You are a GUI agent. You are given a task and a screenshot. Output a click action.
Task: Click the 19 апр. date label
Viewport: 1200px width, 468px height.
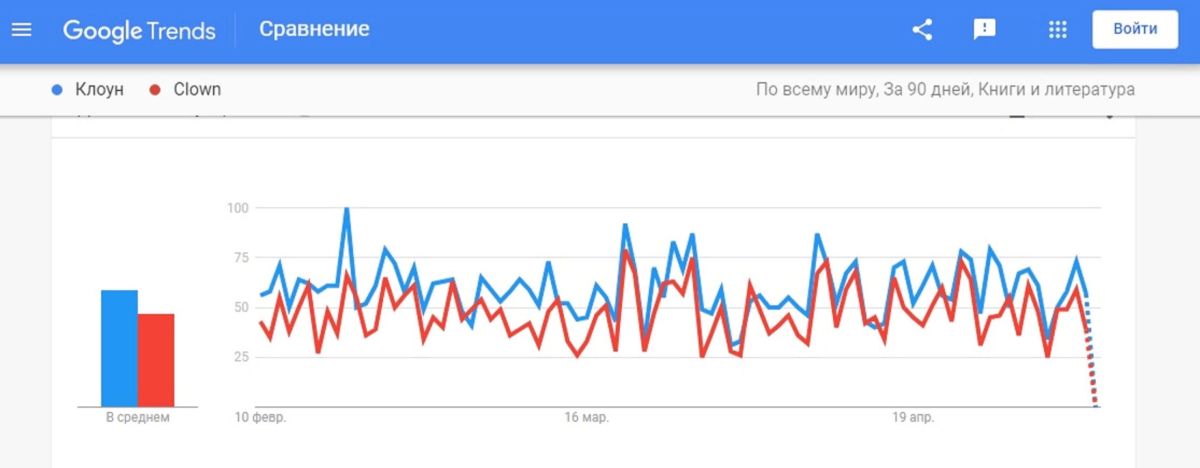pos(912,417)
